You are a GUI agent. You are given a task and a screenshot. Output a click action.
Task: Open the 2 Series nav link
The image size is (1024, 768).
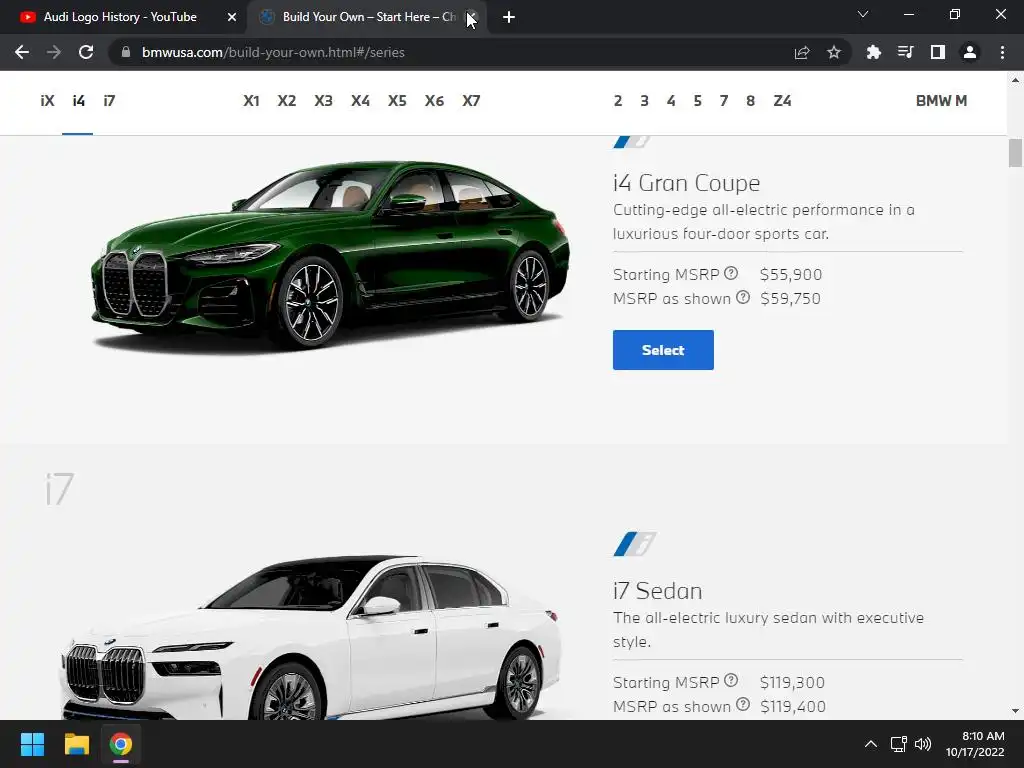pyautogui.click(x=618, y=101)
